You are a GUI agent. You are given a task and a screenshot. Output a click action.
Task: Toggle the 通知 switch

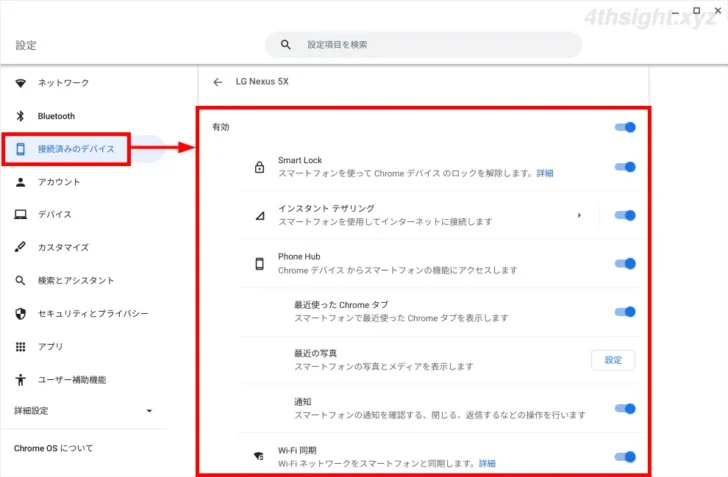[x=625, y=409]
